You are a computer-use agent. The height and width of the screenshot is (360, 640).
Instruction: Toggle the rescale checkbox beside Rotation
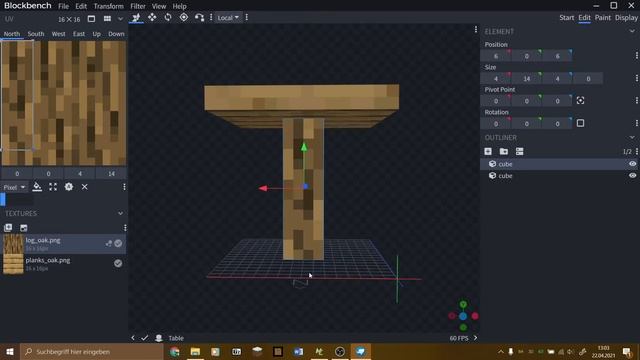pos(580,123)
